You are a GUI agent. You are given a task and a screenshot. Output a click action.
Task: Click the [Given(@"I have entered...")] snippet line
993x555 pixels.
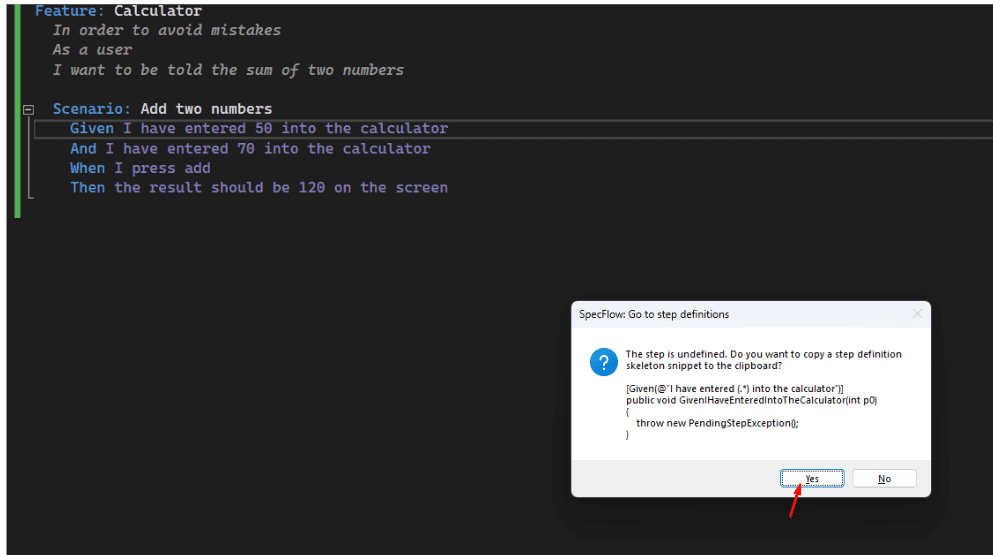coord(735,388)
